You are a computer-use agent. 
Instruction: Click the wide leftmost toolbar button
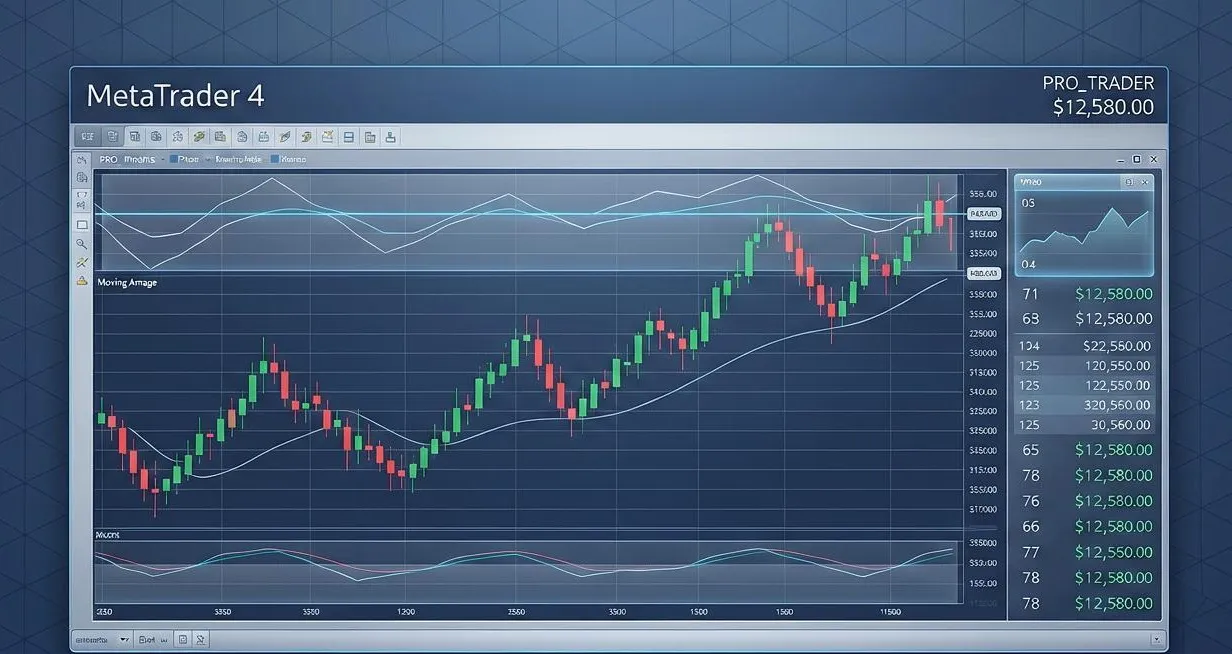click(88, 136)
